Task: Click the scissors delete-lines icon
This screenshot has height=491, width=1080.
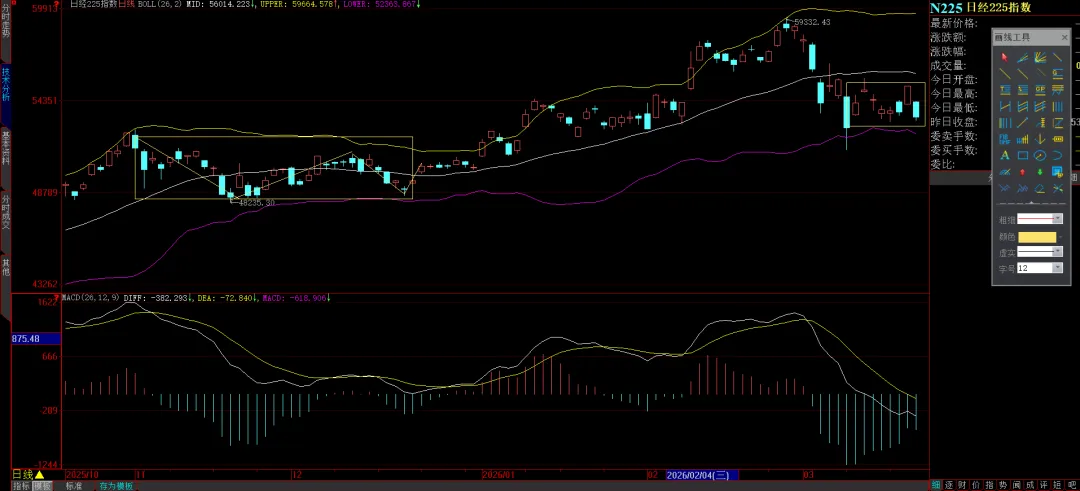Action: click(1057, 188)
